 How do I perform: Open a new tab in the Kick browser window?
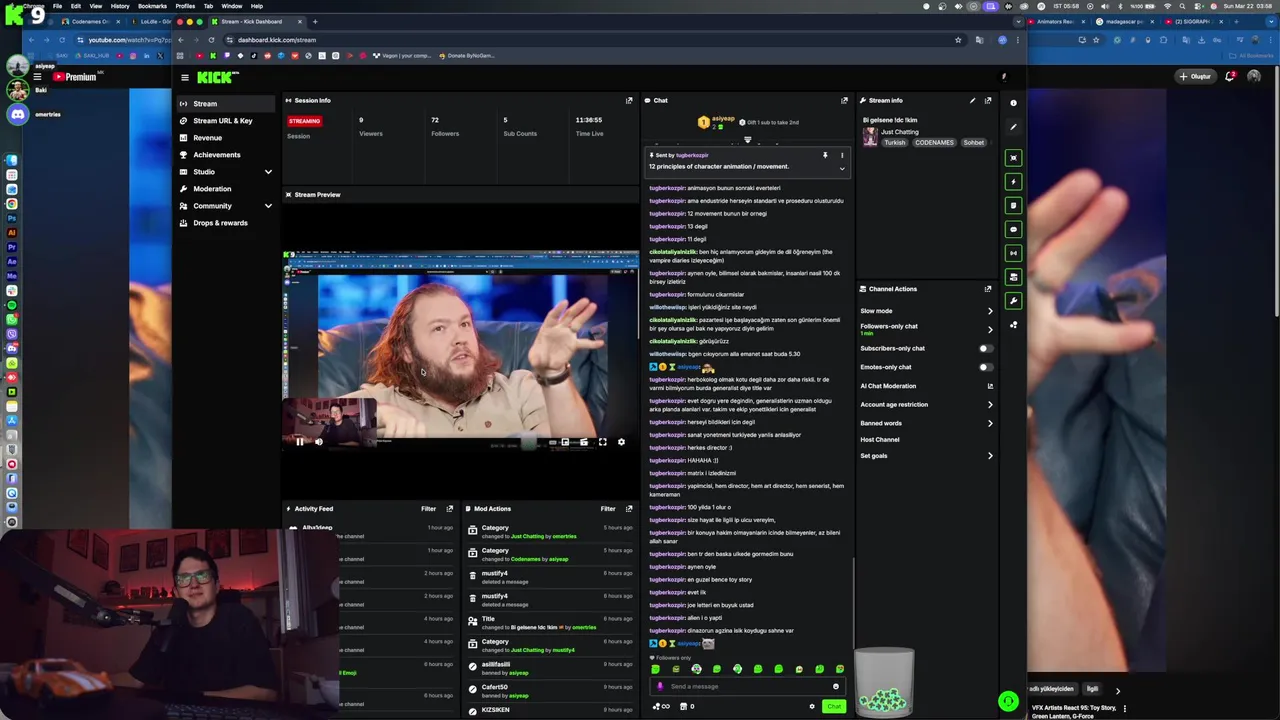315,21
